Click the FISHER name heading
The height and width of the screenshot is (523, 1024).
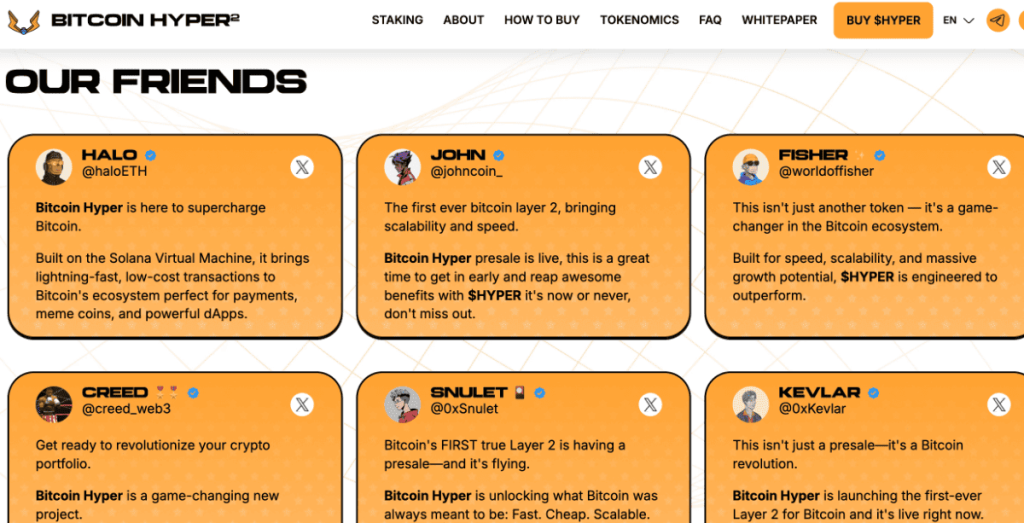813,155
